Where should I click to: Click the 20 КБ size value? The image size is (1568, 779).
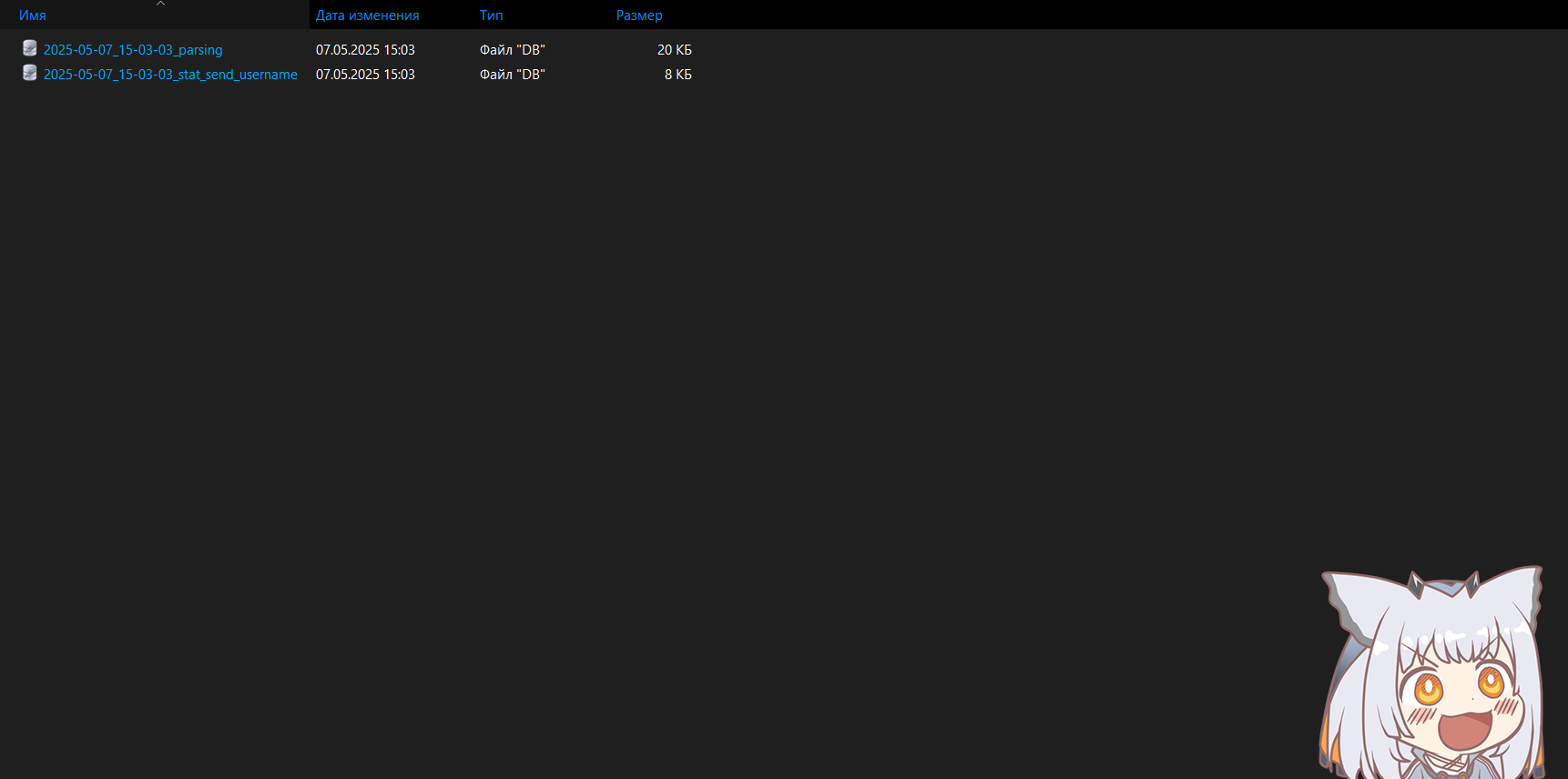coord(674,50)
